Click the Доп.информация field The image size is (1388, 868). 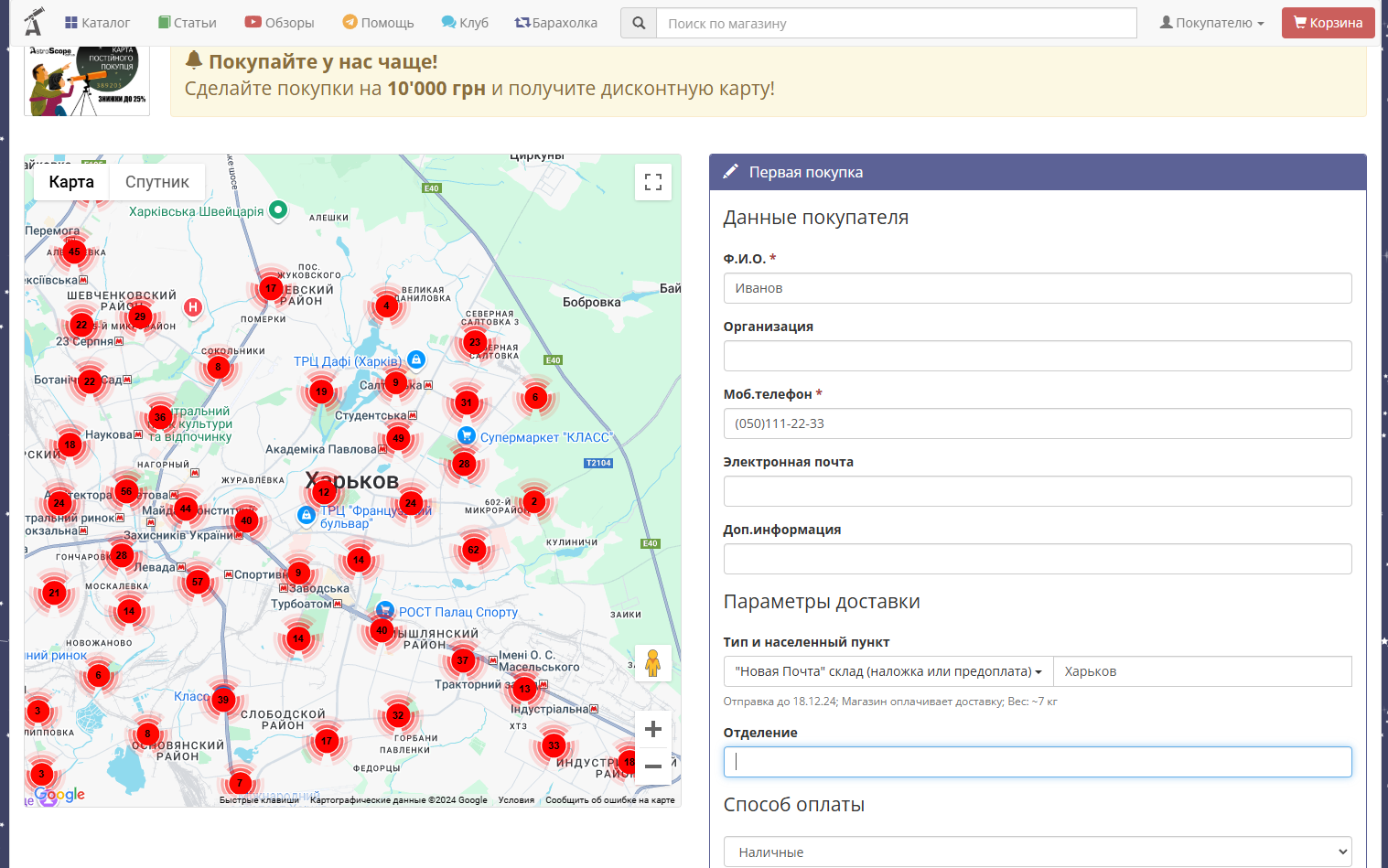click(1038, 559)
